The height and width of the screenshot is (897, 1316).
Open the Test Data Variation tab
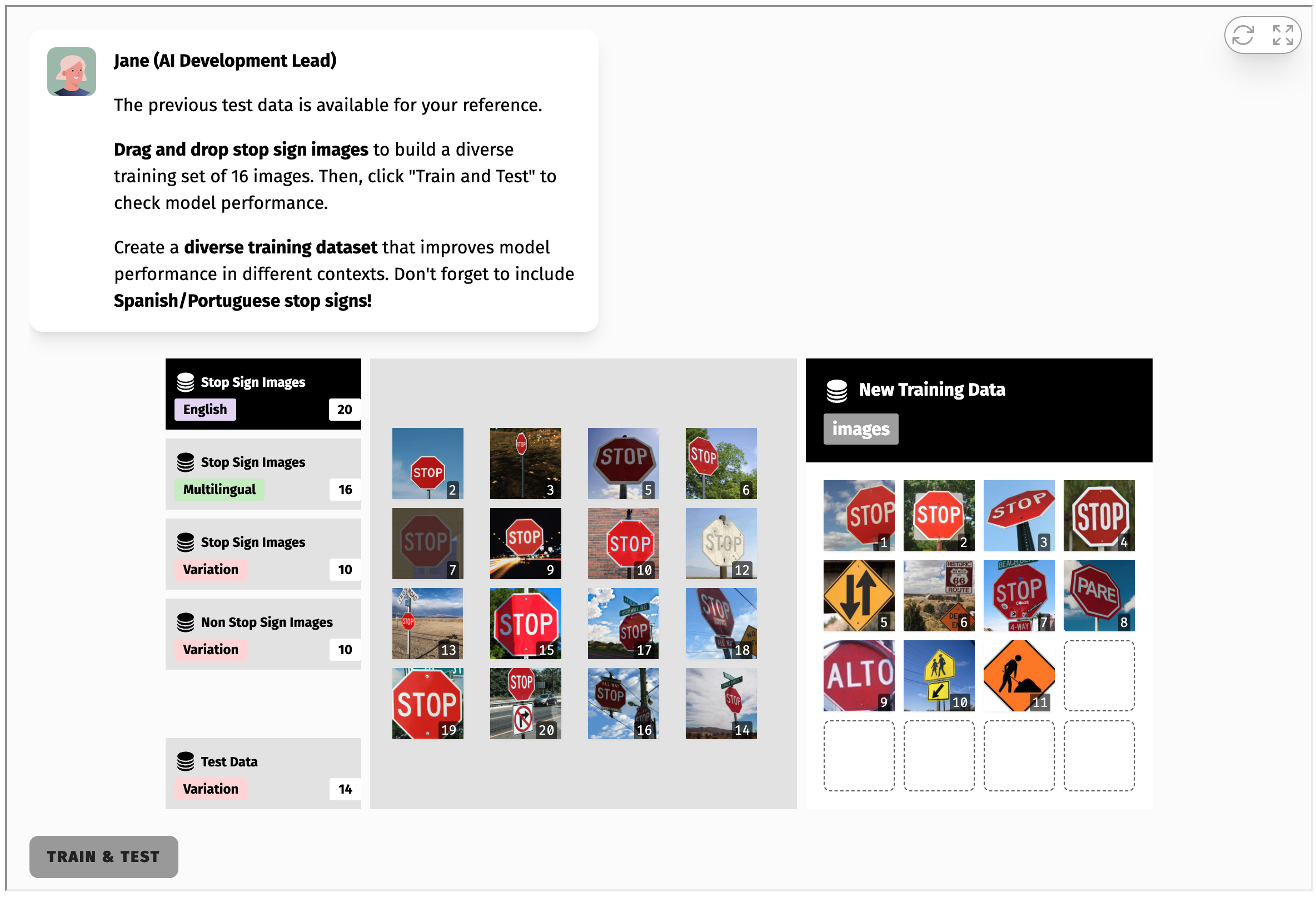tap(263, 774)
